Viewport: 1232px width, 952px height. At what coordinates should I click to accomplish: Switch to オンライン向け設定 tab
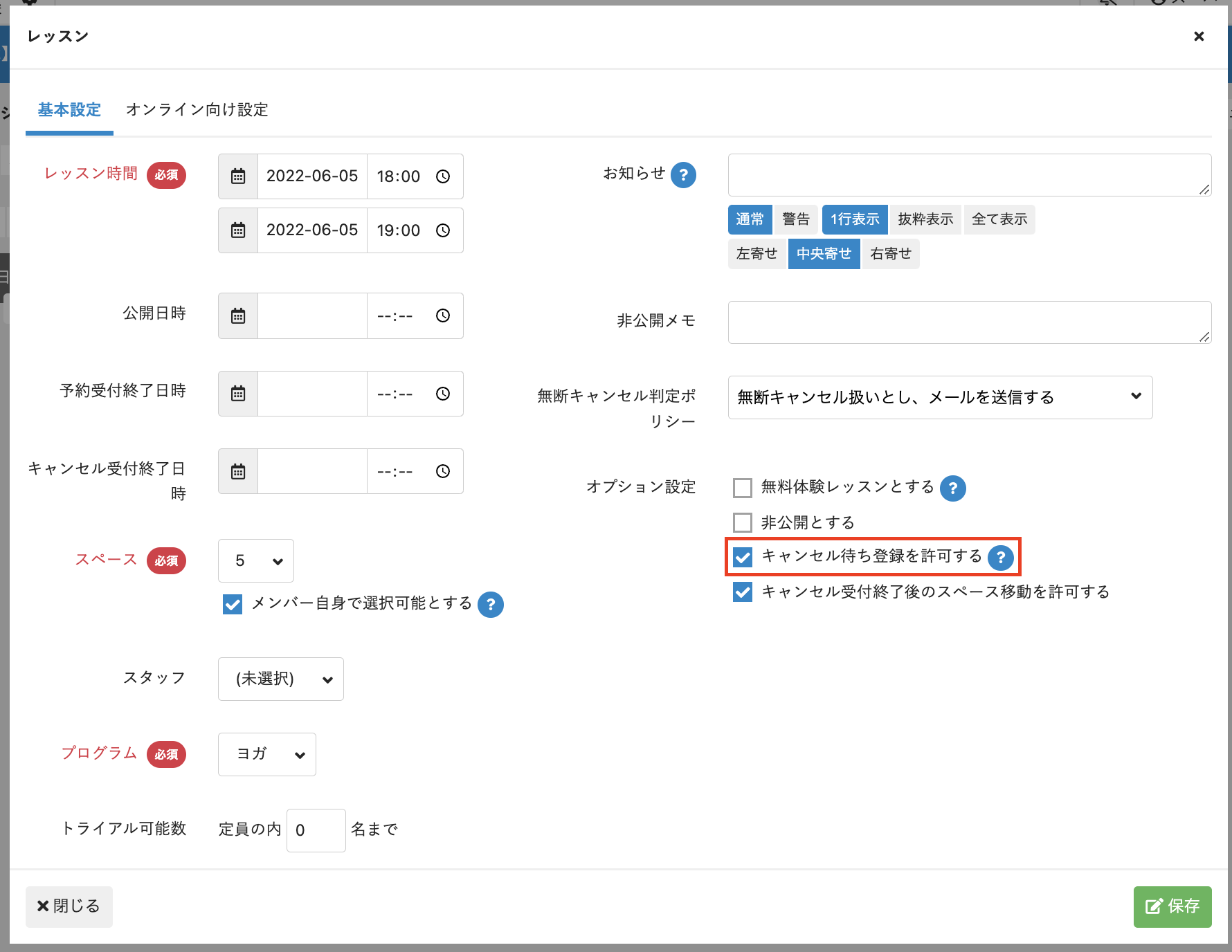(x=197, y=110)
